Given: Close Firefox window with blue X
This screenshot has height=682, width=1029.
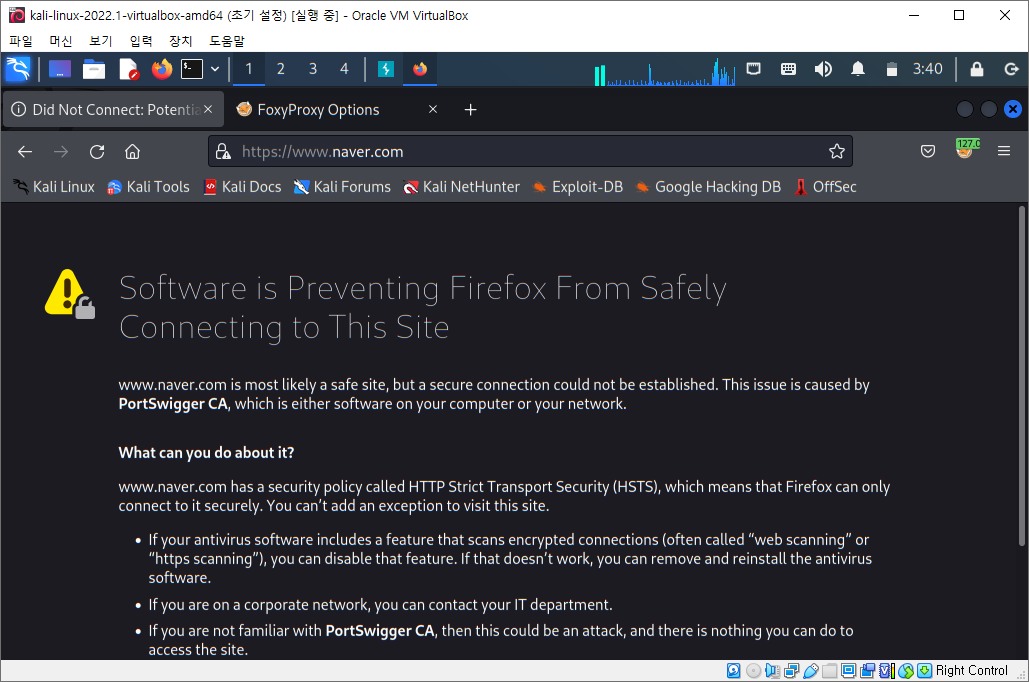Looking at the screenshot, I should click(1013, 109).
